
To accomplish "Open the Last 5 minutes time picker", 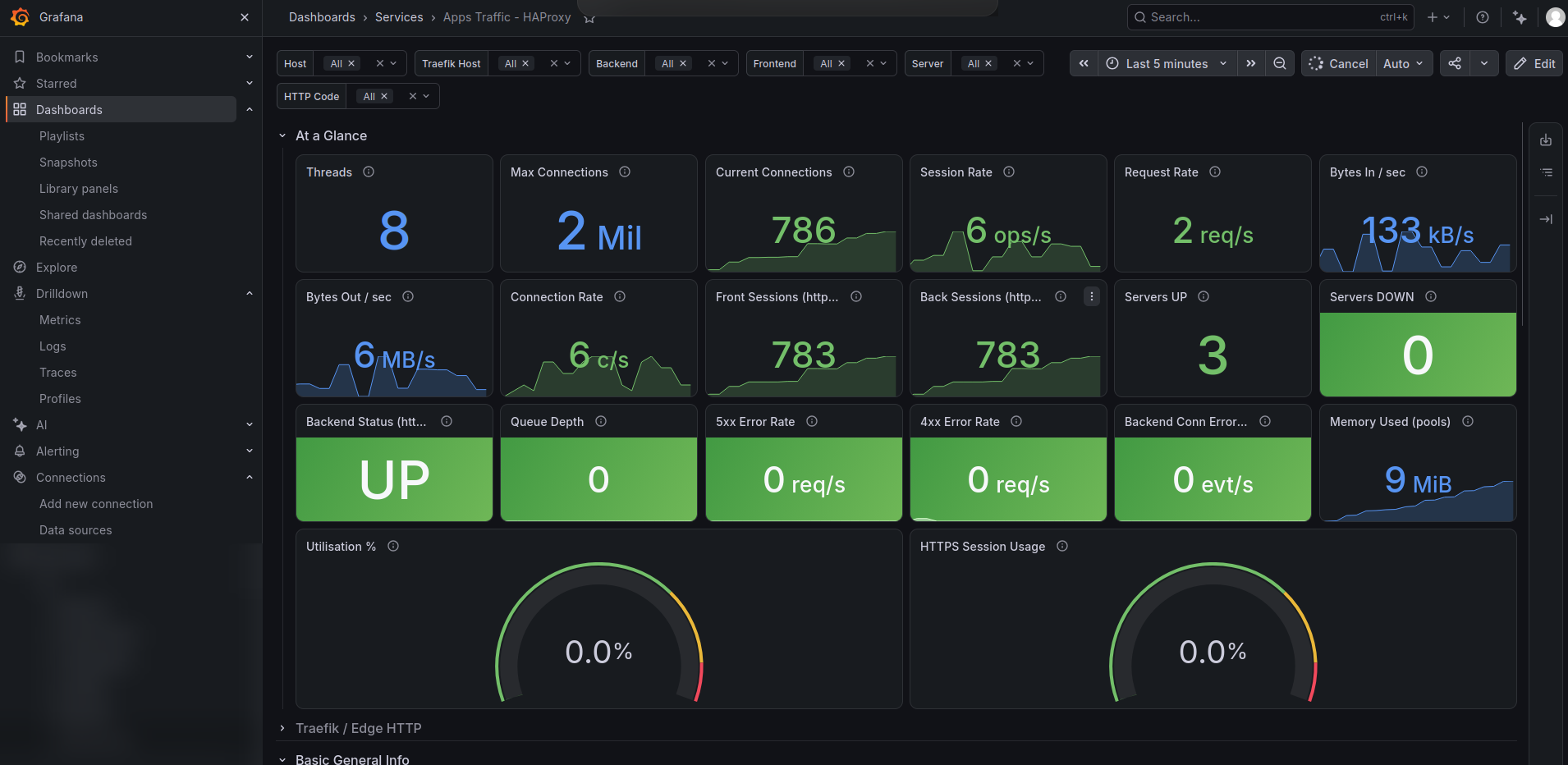I will click(1167, 63).
